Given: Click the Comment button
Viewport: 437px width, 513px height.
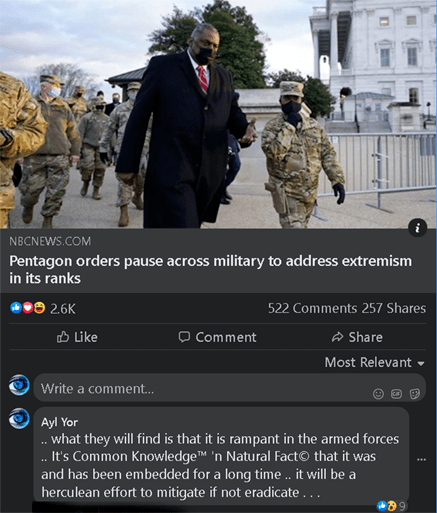Looking at the screenshot, I should coord(217,337).
